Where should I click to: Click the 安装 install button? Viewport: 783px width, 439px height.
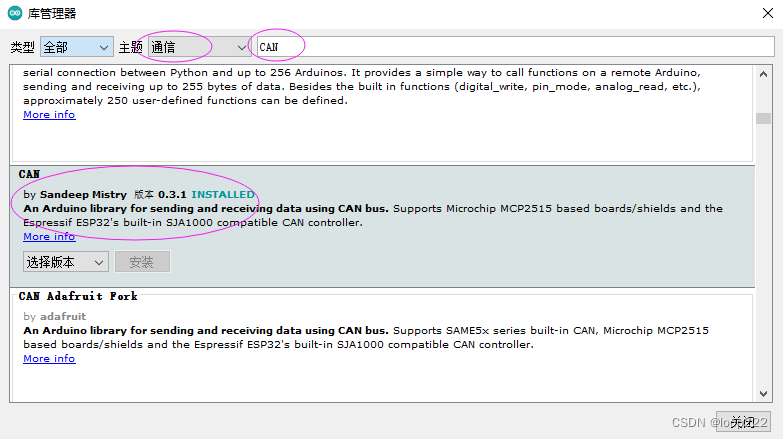coord(142,262)
